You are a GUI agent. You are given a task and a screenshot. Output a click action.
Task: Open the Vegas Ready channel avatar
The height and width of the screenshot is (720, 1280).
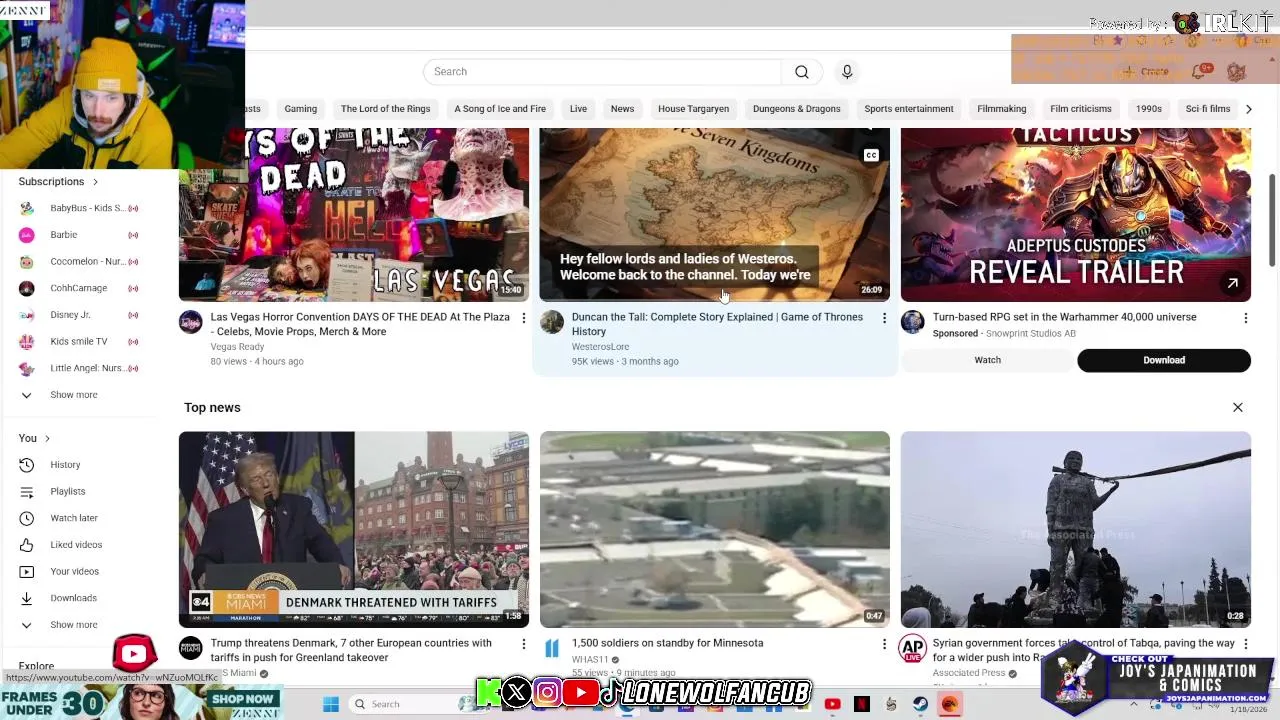190,322
